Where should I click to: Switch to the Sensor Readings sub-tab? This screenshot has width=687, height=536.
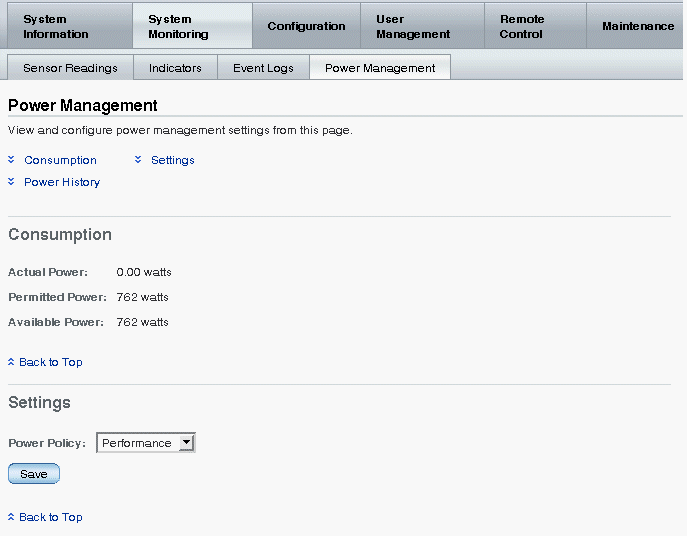[x=70, y=68]
